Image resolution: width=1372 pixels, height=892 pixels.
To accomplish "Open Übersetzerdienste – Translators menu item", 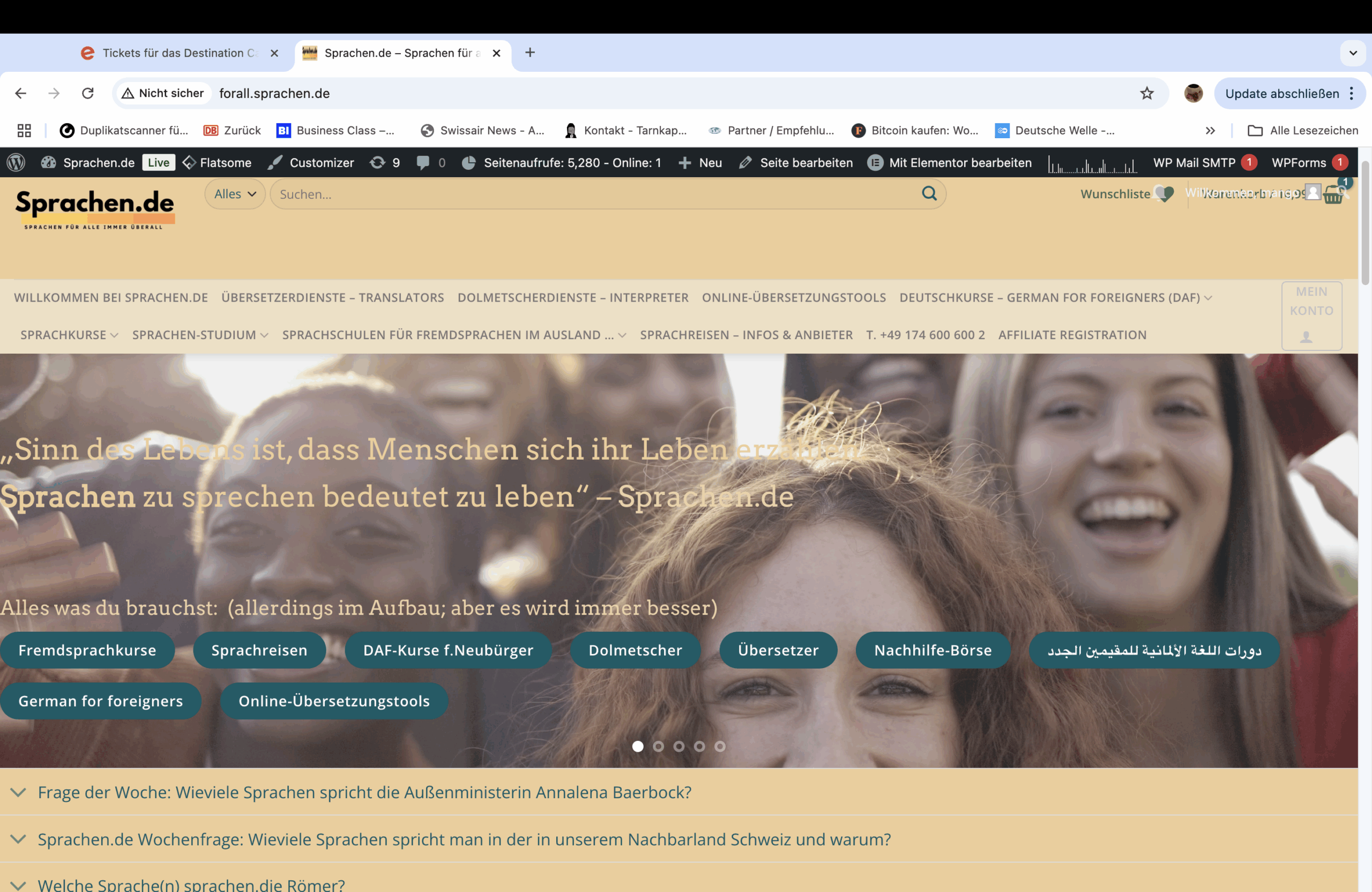I will point(333,297).
